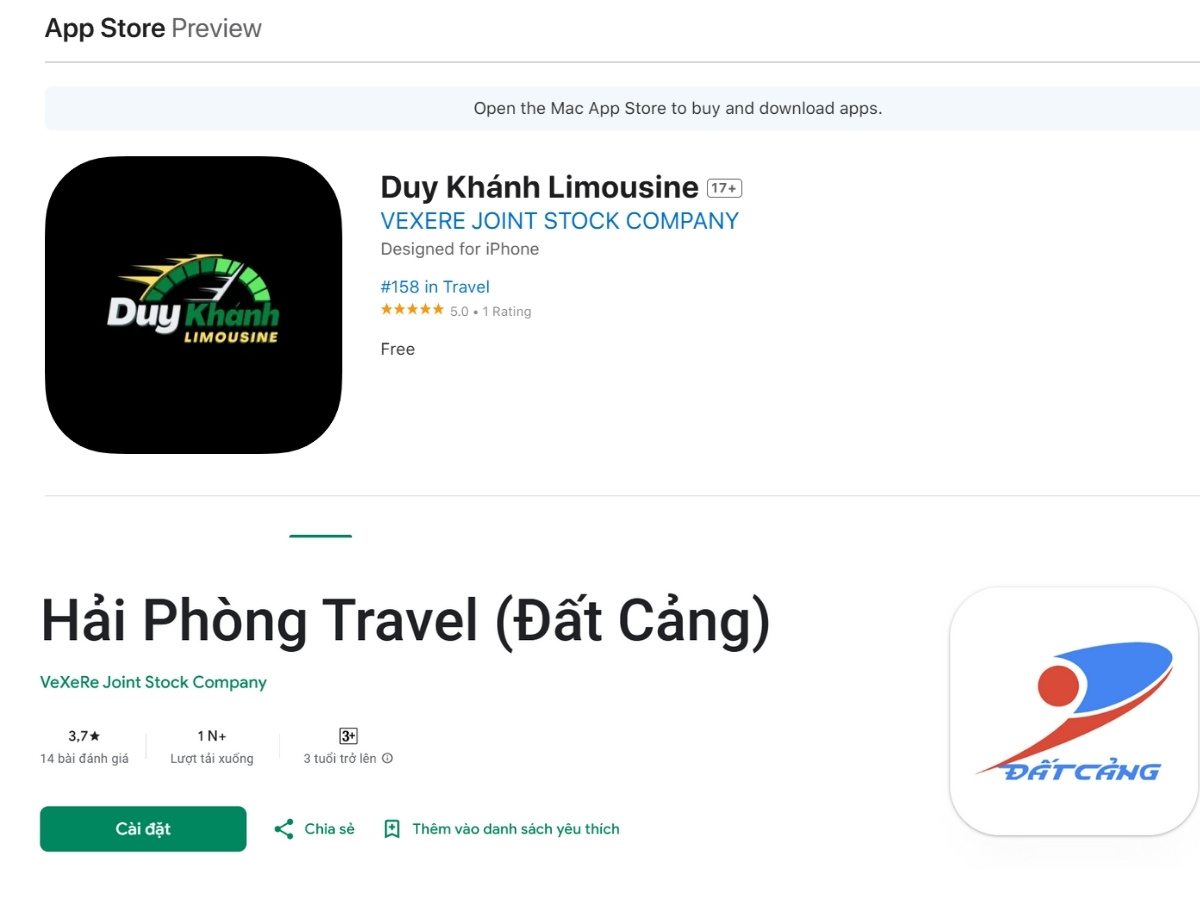Viewport: 1200px width, 900px height.
Task: Open the #158 in Travel chart link
Action: [435, 287]
